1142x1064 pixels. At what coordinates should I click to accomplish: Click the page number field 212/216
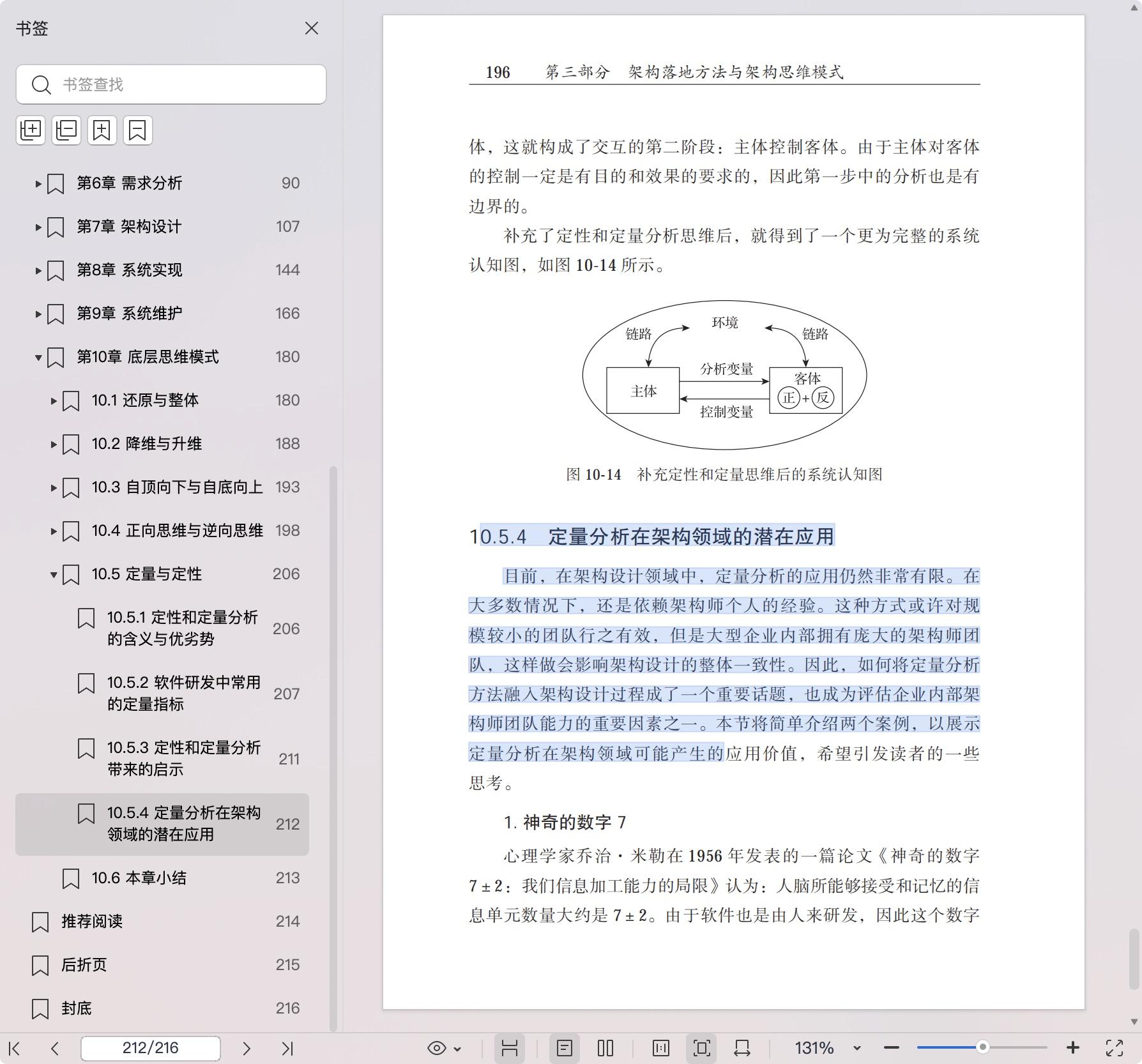coord(151,1048)
